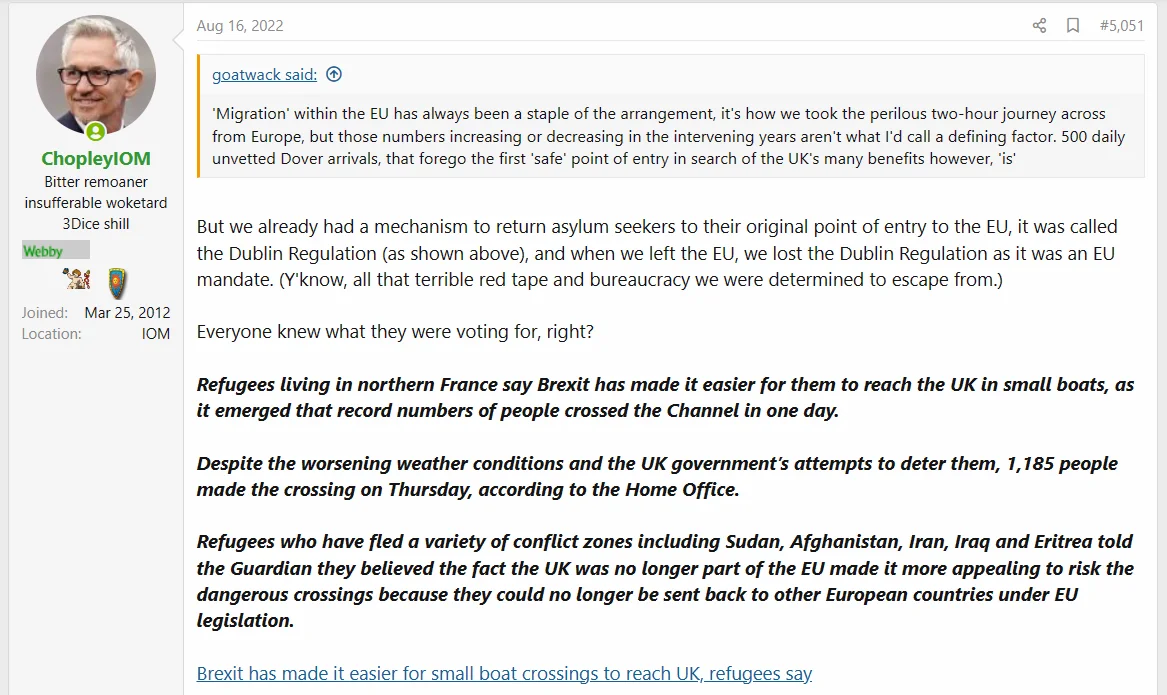Open the ChopleyIOM username link
Viewport: 1167px width, 695px height.
(96, 158)
